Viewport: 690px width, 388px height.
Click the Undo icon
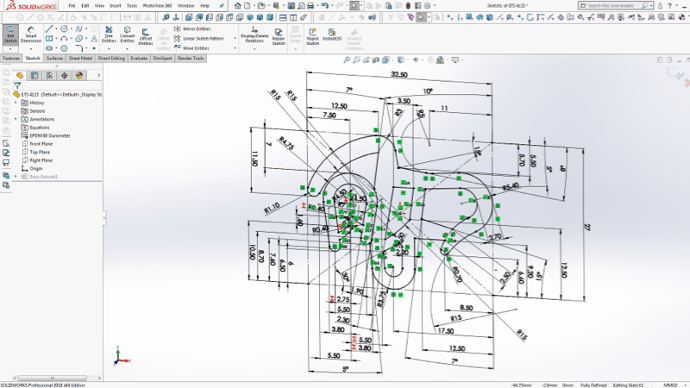pos(325,6)
